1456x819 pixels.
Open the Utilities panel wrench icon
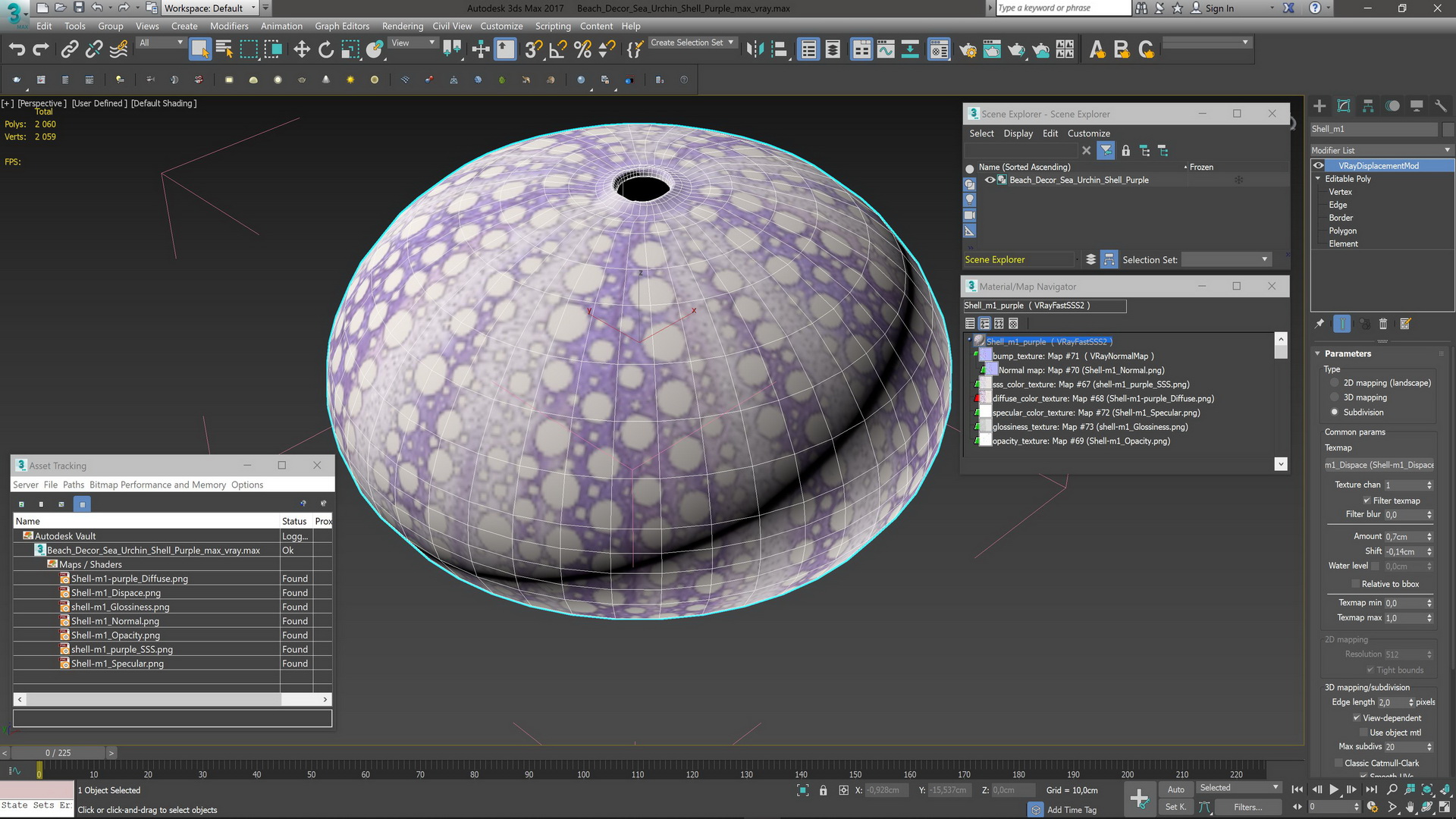1441,106
